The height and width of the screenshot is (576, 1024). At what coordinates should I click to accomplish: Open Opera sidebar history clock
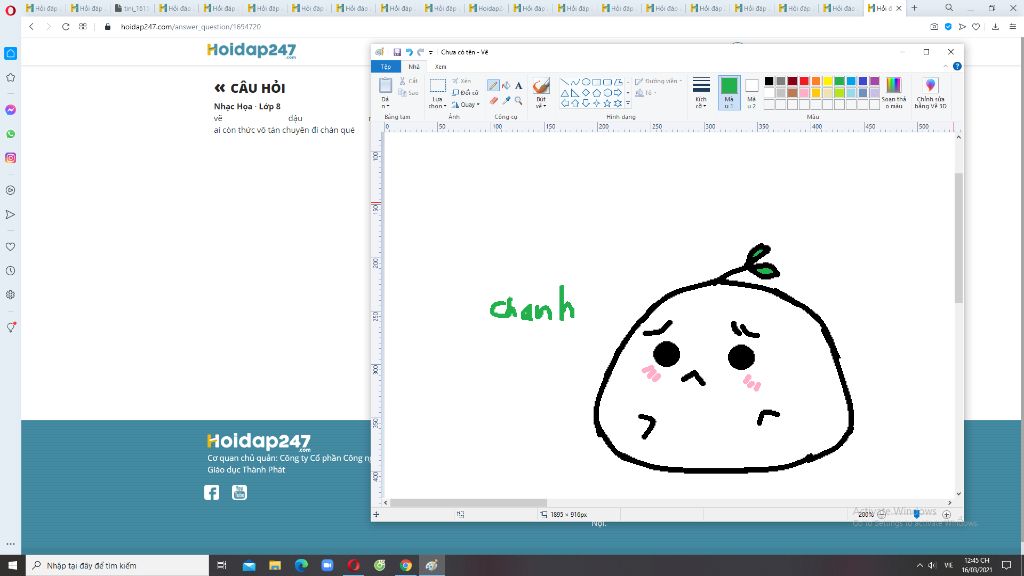coord(10,270)
